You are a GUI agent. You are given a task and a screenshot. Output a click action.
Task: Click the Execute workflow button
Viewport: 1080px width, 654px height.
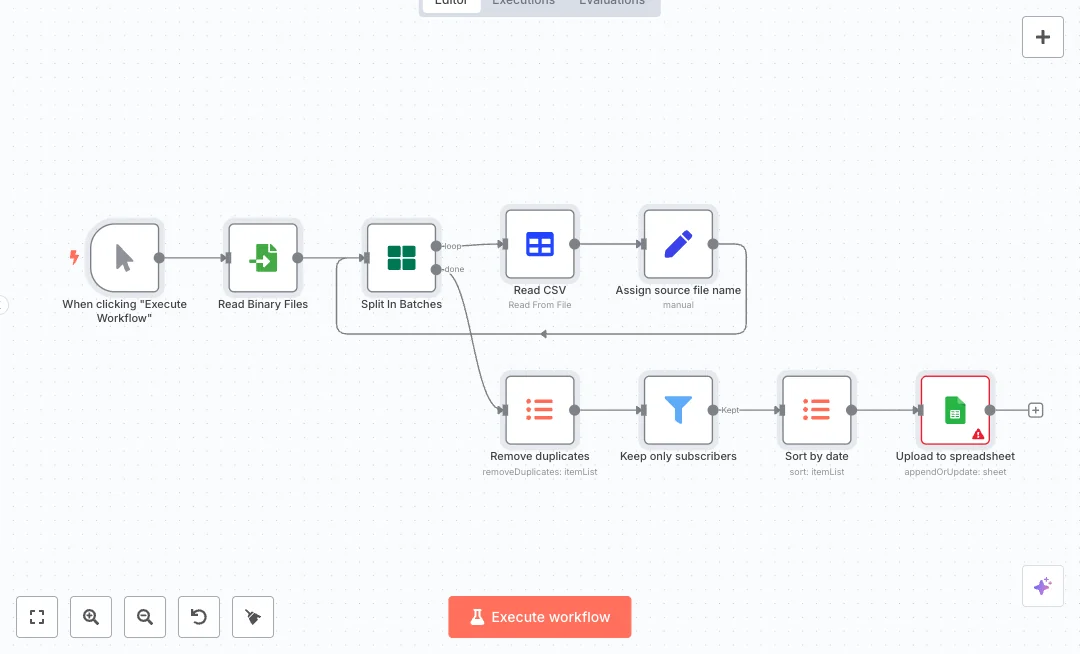click(540, 617)
